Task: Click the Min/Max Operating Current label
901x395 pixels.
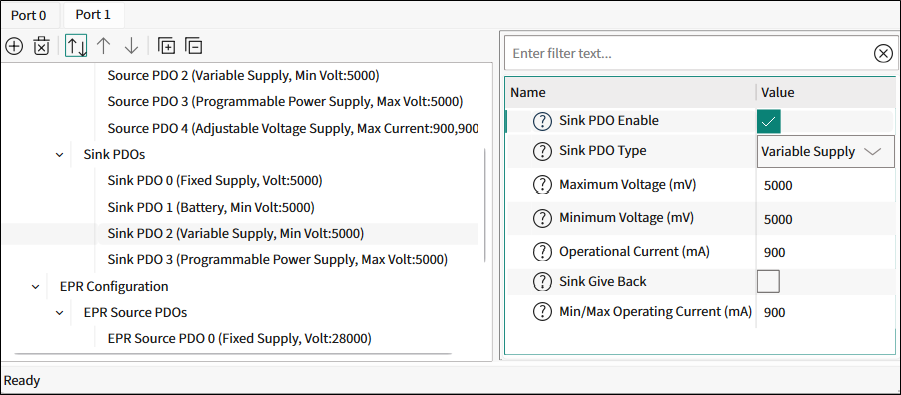Action: tap(655, 312)
